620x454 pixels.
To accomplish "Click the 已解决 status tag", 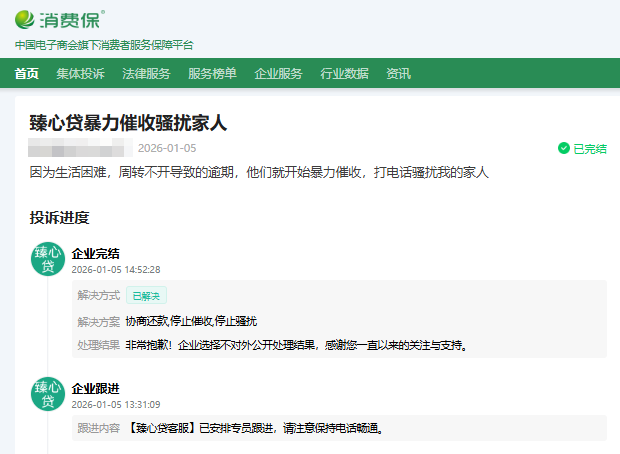I will [x=146, y=296].
